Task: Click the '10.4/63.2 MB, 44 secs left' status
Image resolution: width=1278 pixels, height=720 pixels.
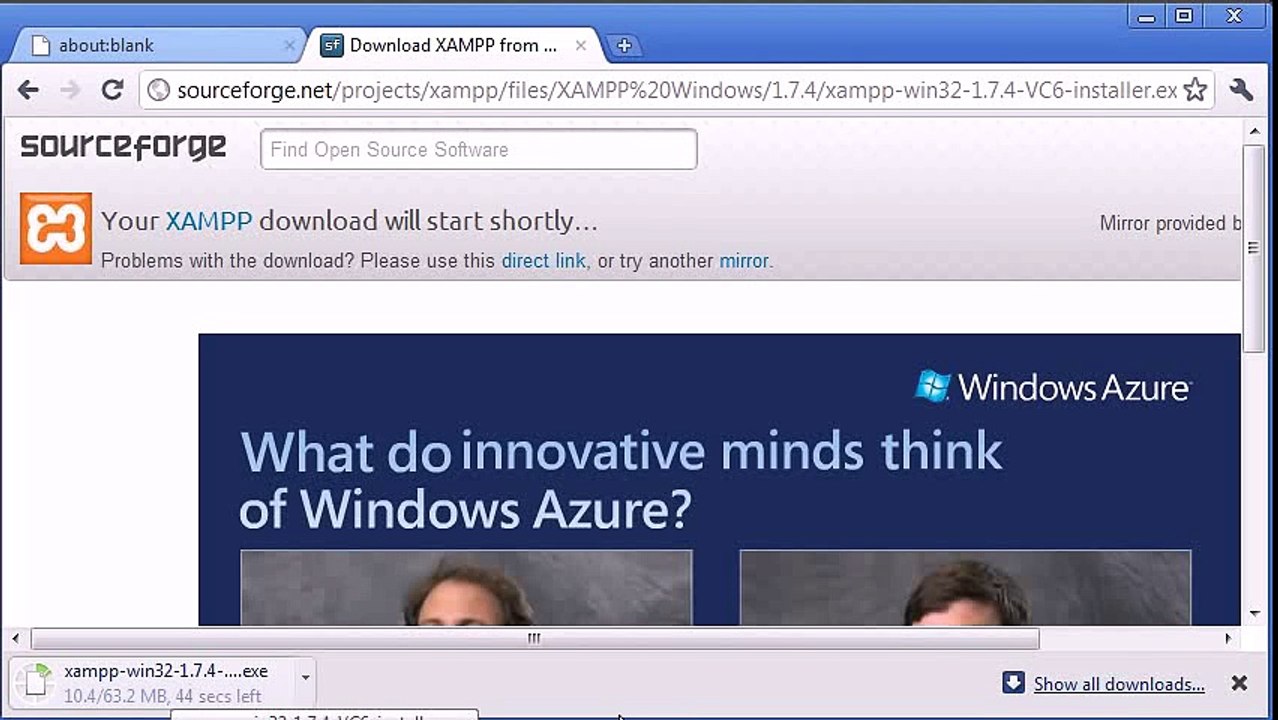Action: coord(163,696)
